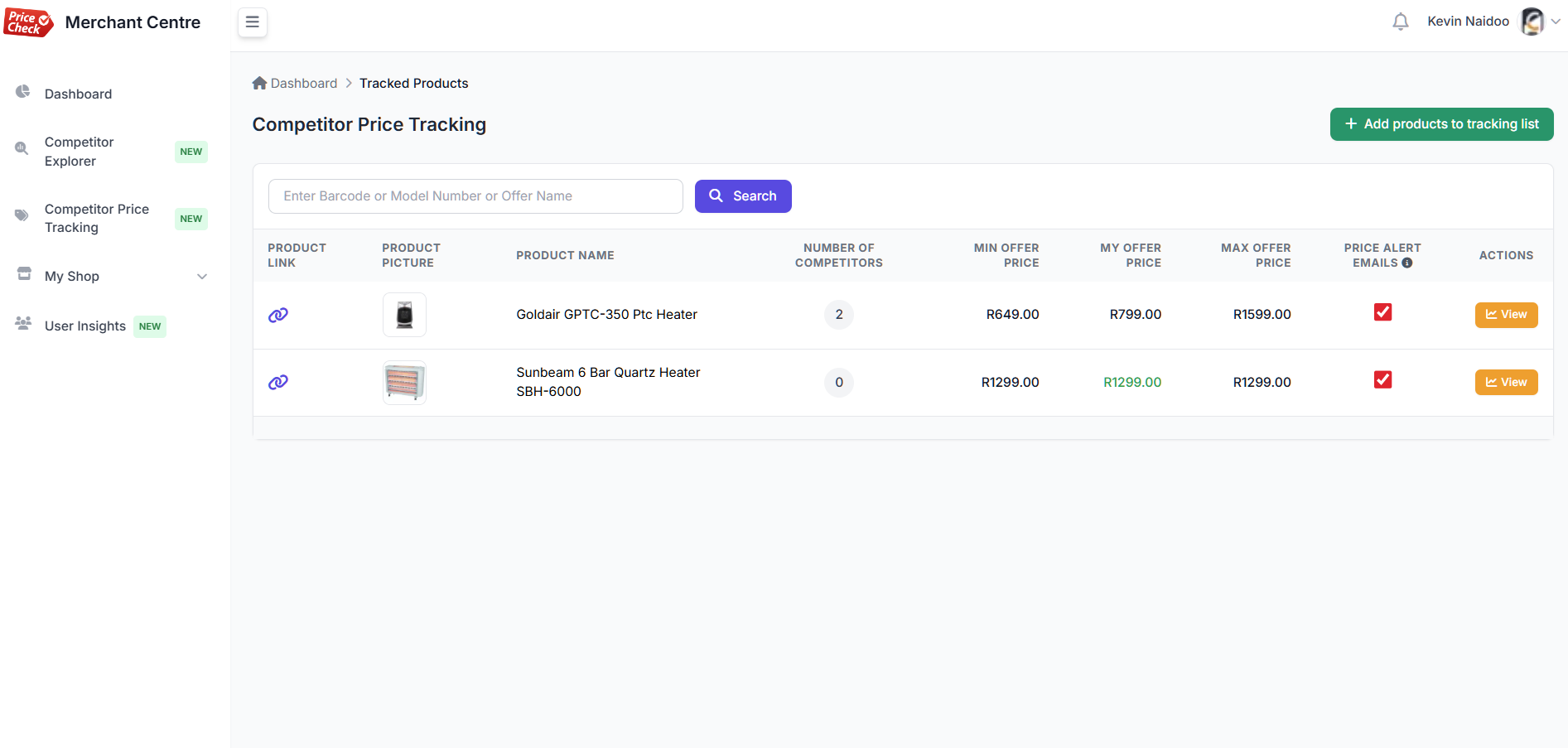Click the Number of Competitors column header
The height and width of the screenshot is (748, 1568).
(x=838, y=255)
